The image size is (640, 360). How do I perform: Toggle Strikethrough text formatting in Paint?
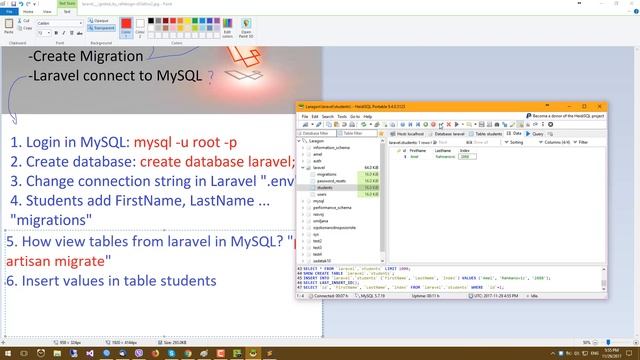[x=79, y=33]
